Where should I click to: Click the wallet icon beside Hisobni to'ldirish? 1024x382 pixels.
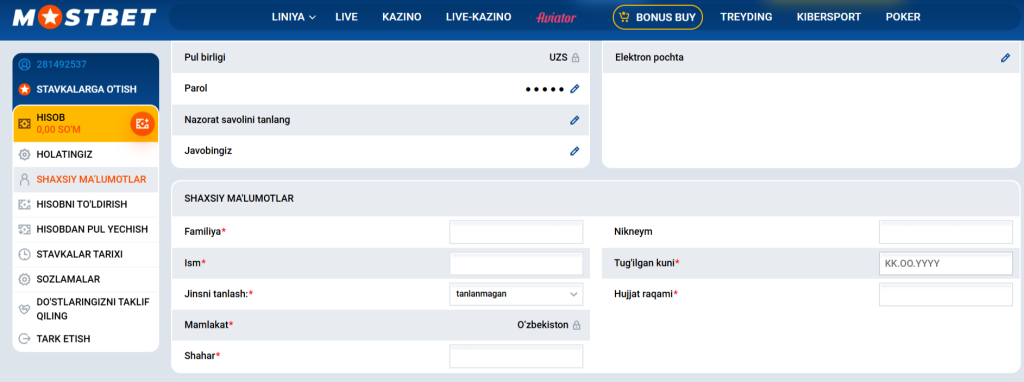[x=25, y=204]
